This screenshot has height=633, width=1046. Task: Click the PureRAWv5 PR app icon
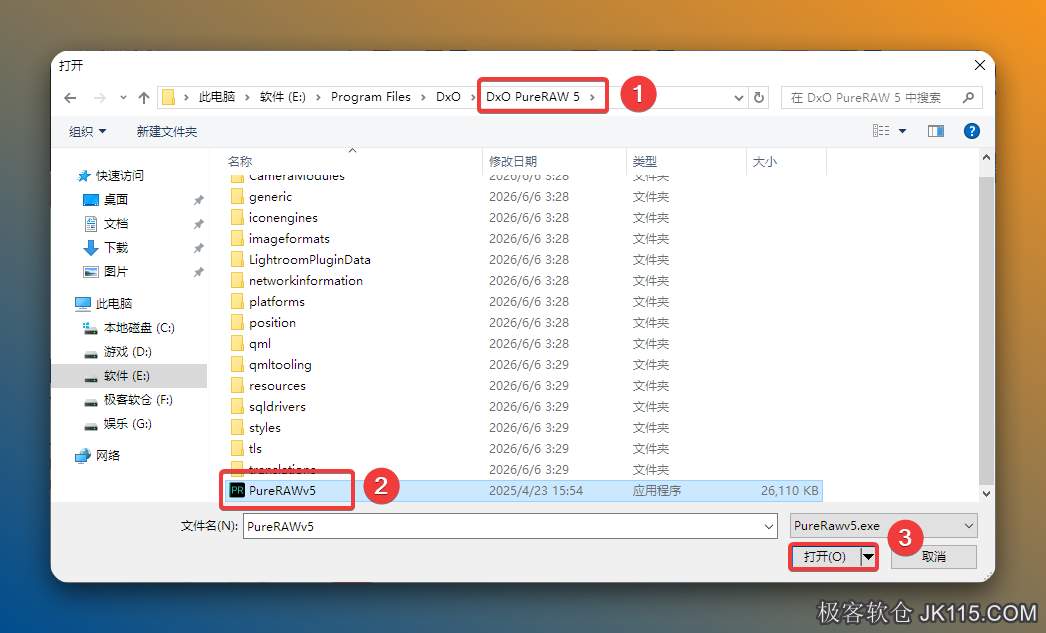point(237,491)
